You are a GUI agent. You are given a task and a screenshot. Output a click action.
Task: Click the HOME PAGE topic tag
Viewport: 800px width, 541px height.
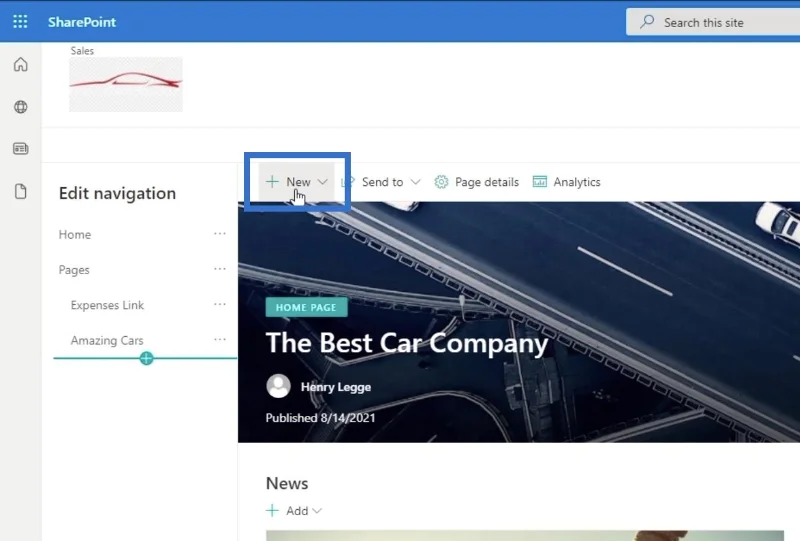[x=306, y=307]
